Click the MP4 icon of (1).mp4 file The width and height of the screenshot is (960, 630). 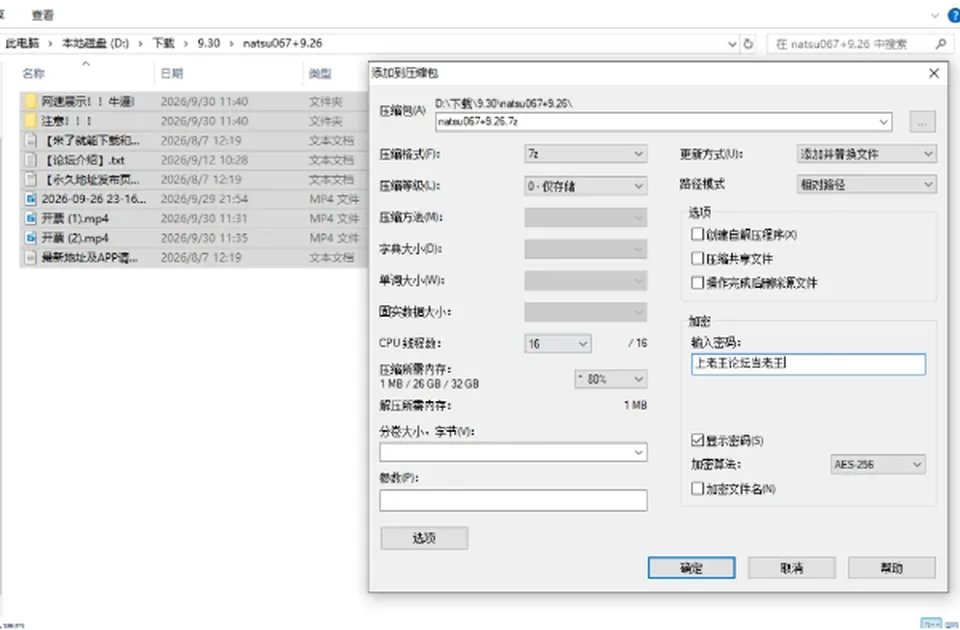point(31,219)
